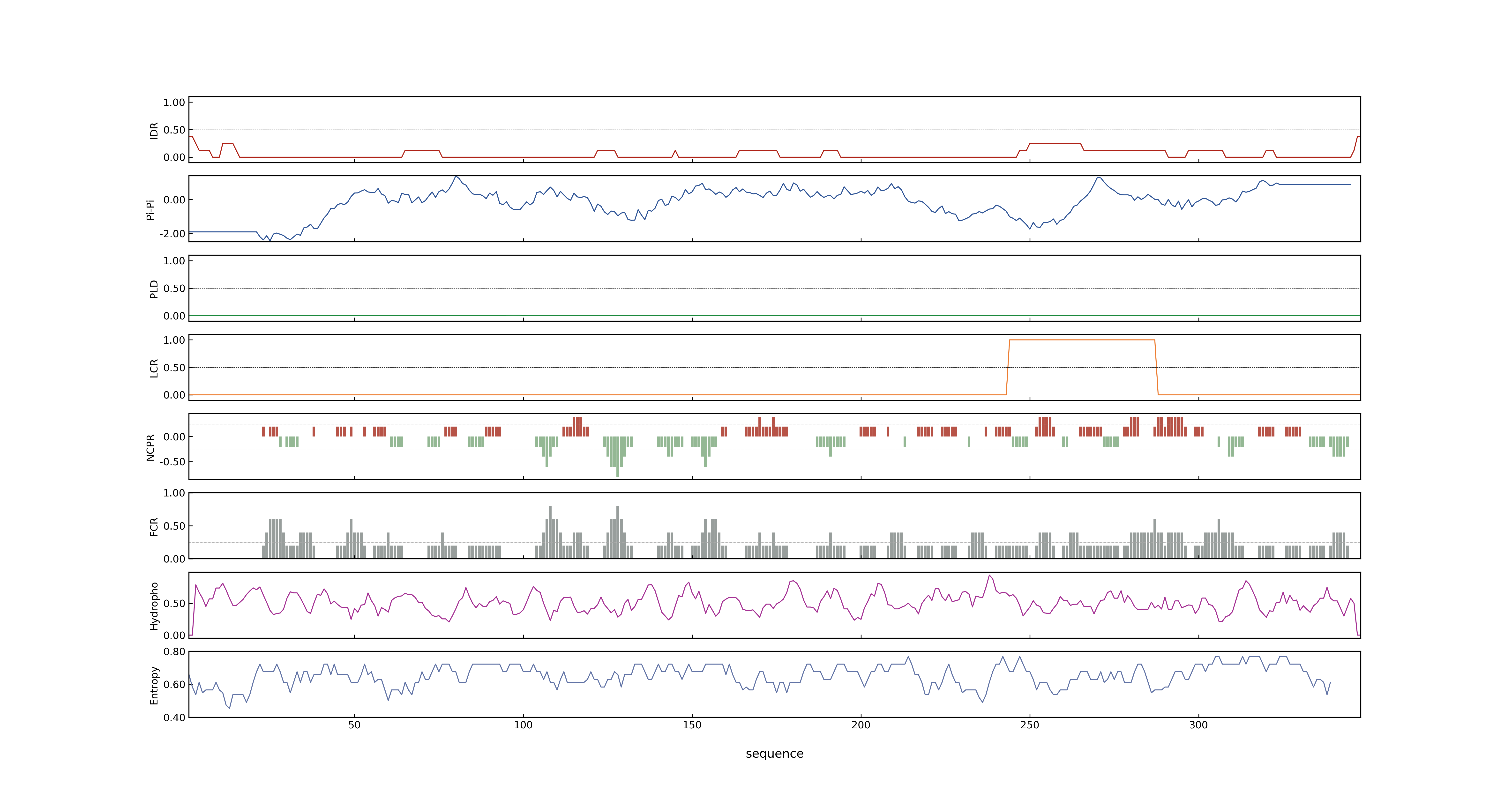Click the LCR y-axis label

click(154, 368)
